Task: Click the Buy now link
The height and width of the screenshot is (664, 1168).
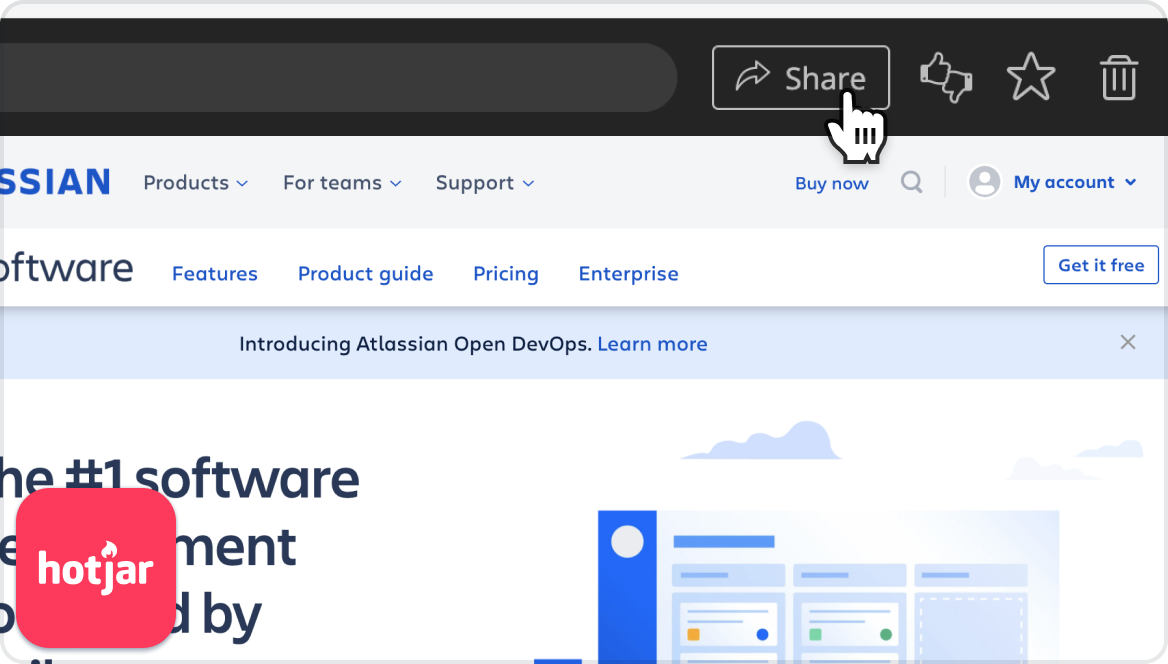Action: tap(831, 183)
